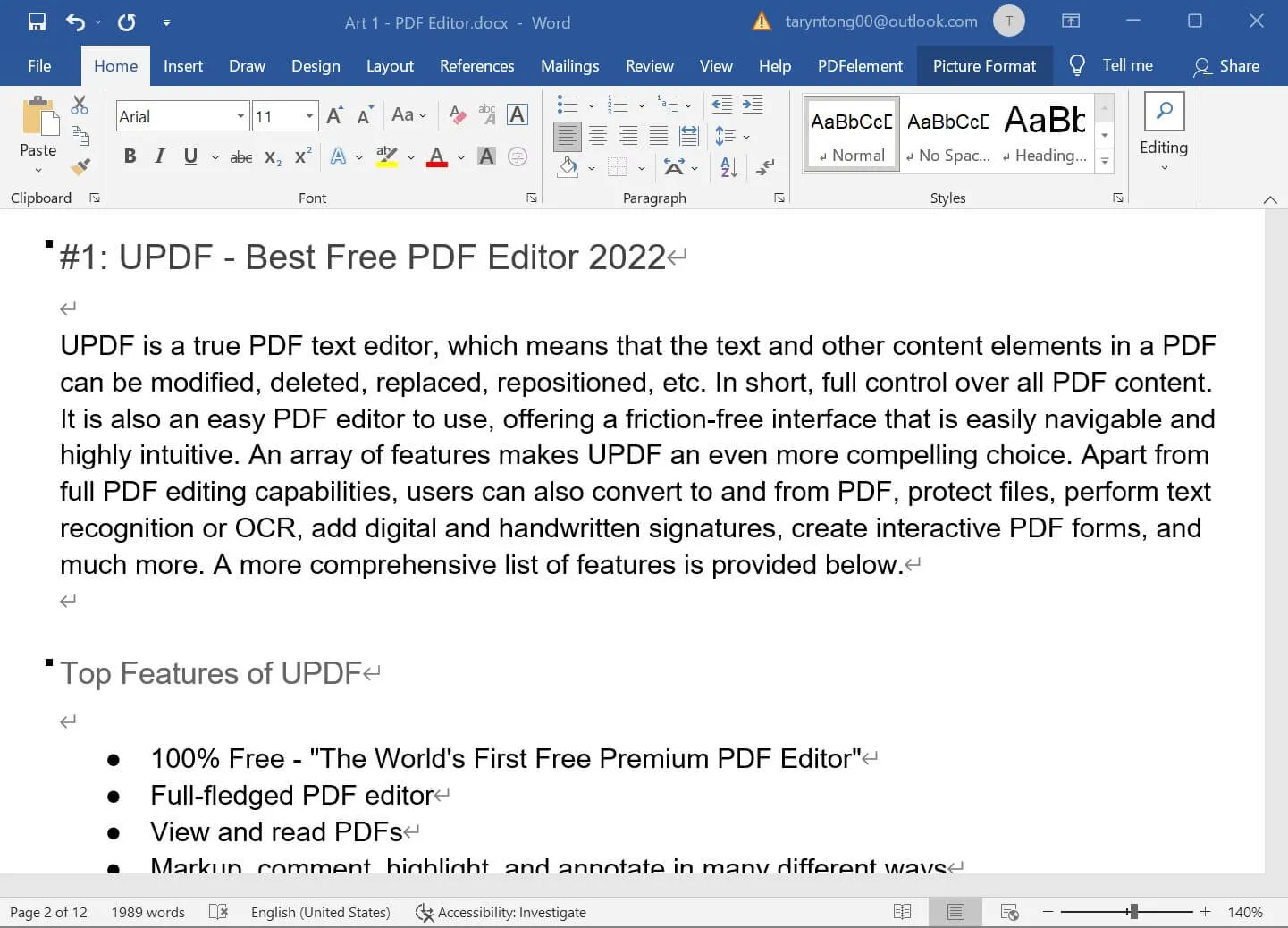Expand the Styles gallery More arrow

click(x=1105, y=162)
